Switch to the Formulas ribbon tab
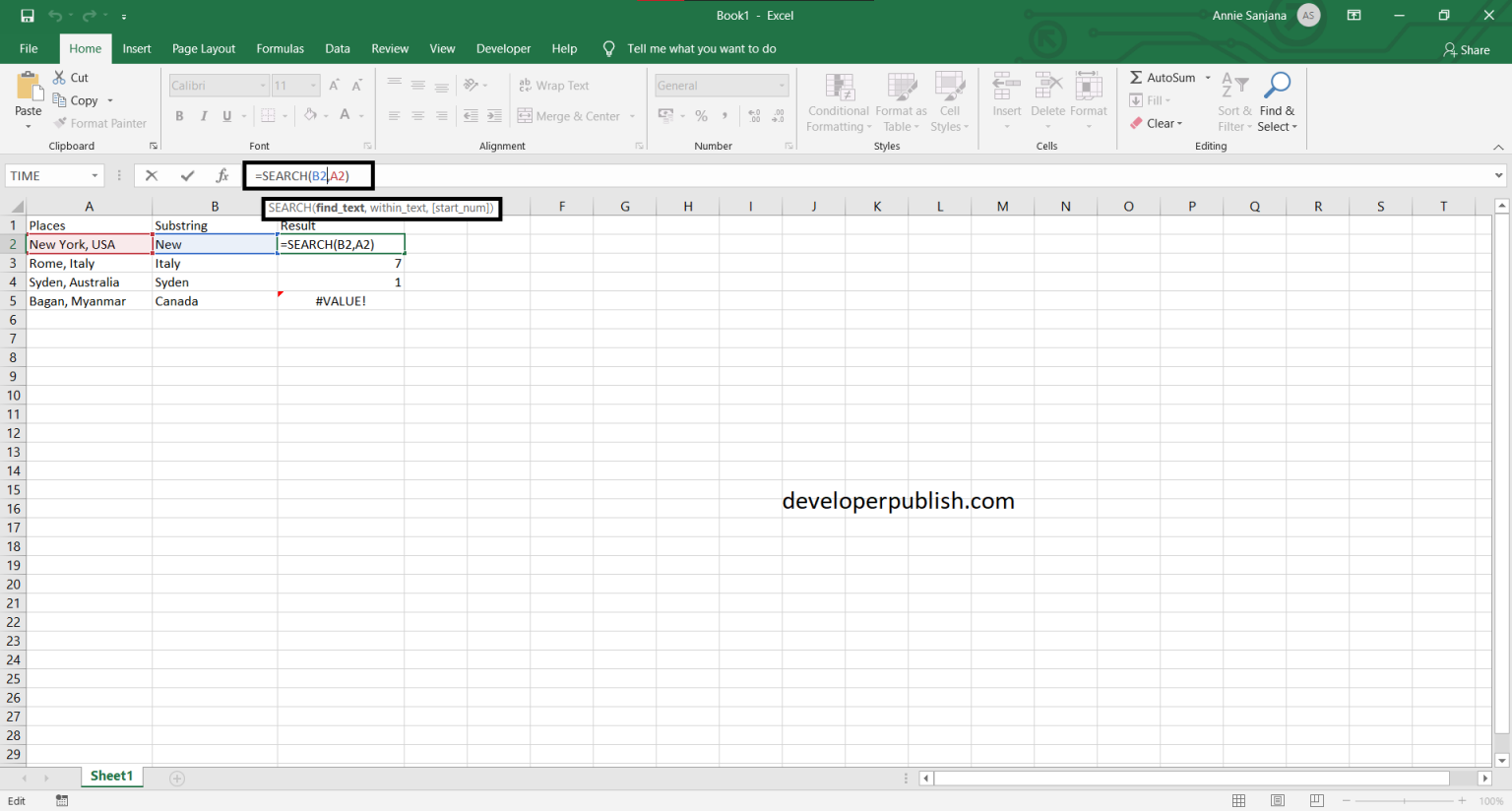Image resolution: width=1512 pixels, height=811 pixels. pyautogui.click(x=280, y=48)
